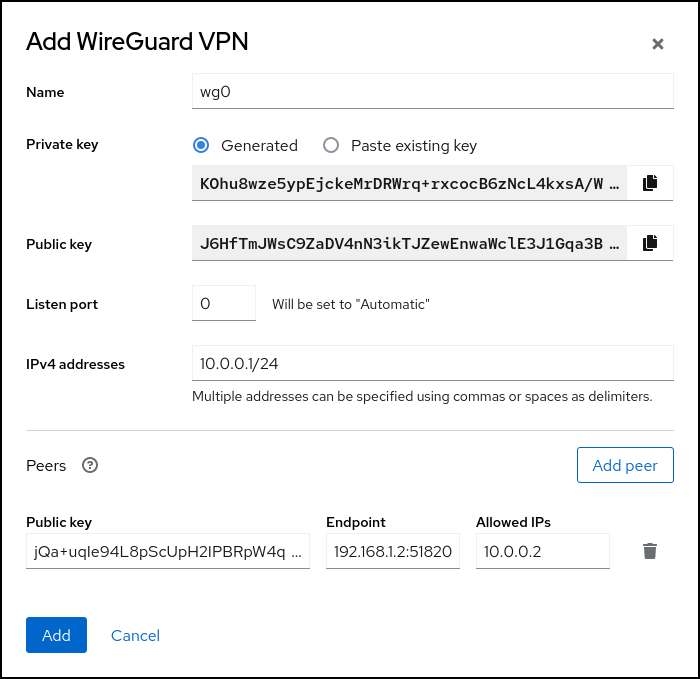Copy the private key to clipboard
Viewport: 700px width, 679px height.
pyautogui.click(x=650, y=183)
